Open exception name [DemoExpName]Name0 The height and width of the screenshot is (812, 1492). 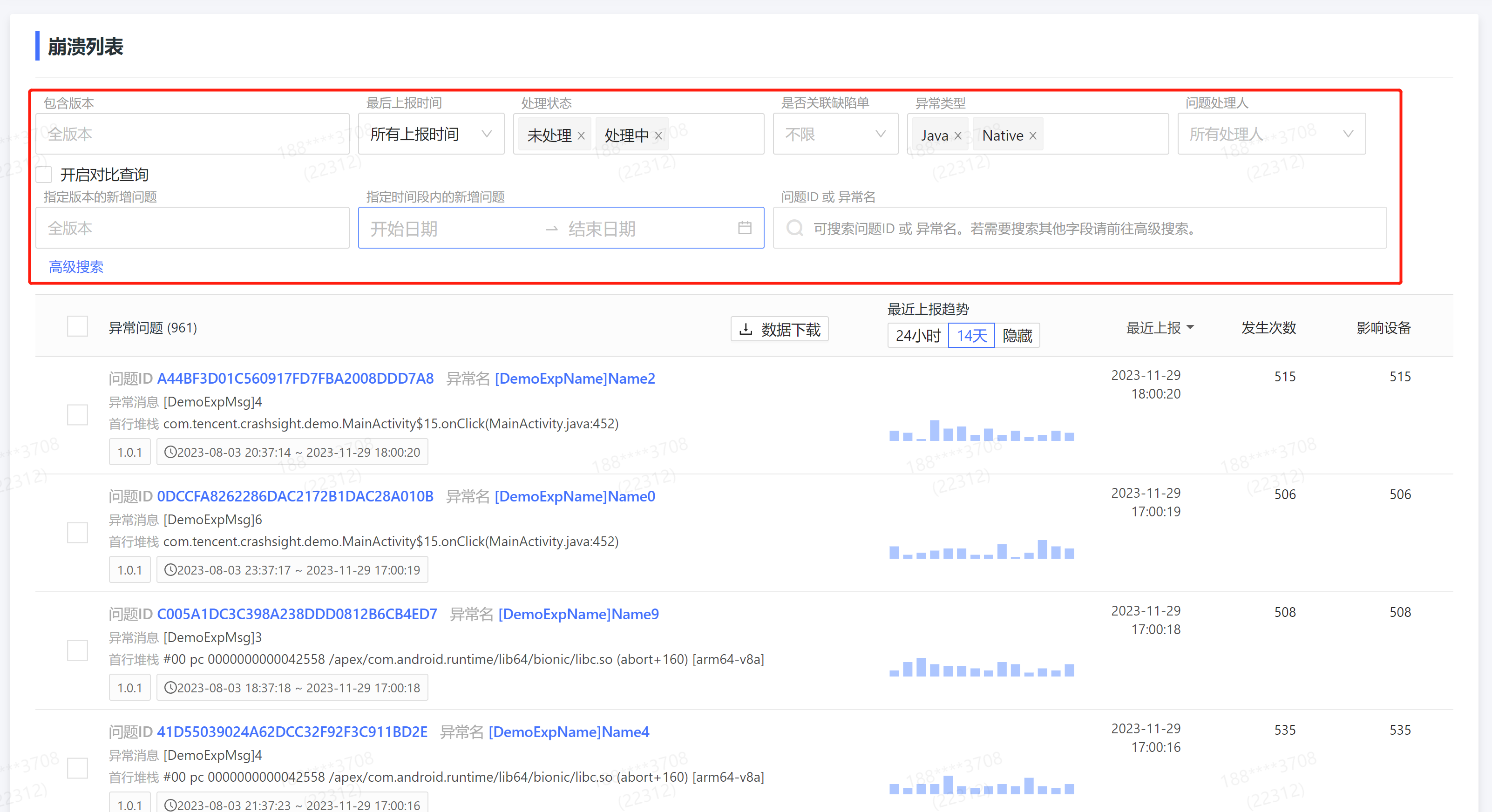pos(575,496)
